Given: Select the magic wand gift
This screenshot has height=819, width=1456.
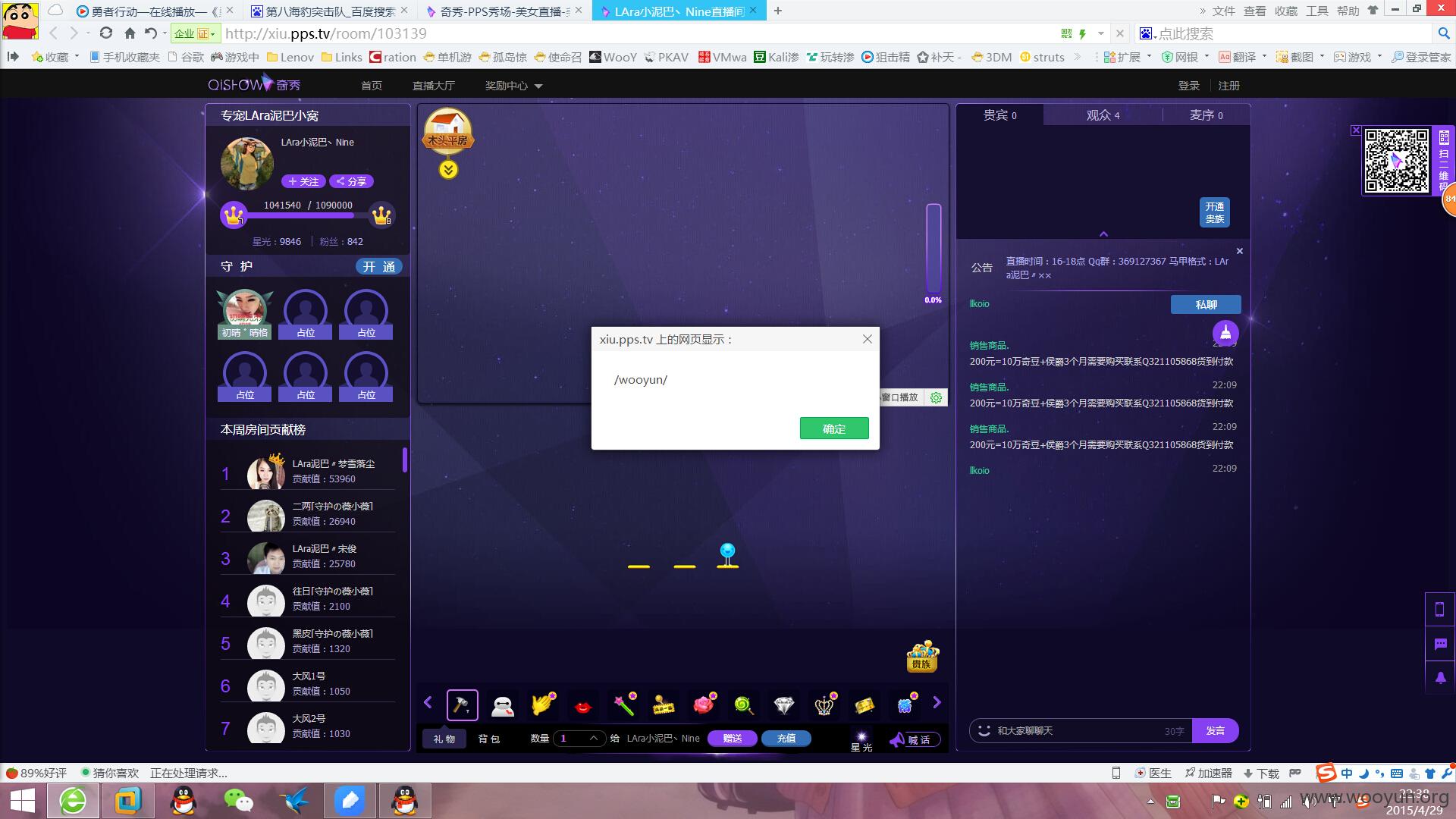Looking at the screenshot, I should tap(625, 704).
